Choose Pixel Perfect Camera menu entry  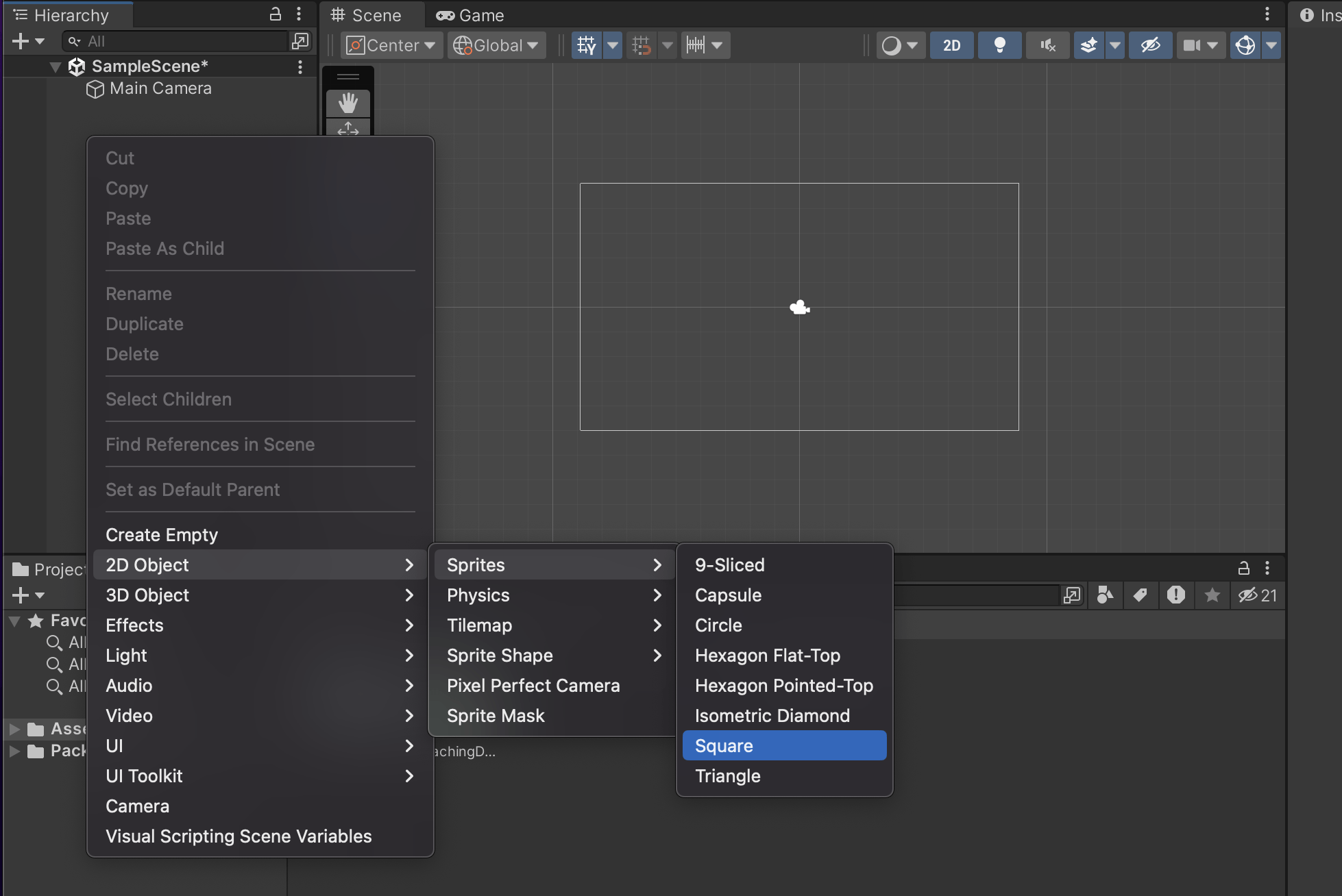[x=533, y=685]
